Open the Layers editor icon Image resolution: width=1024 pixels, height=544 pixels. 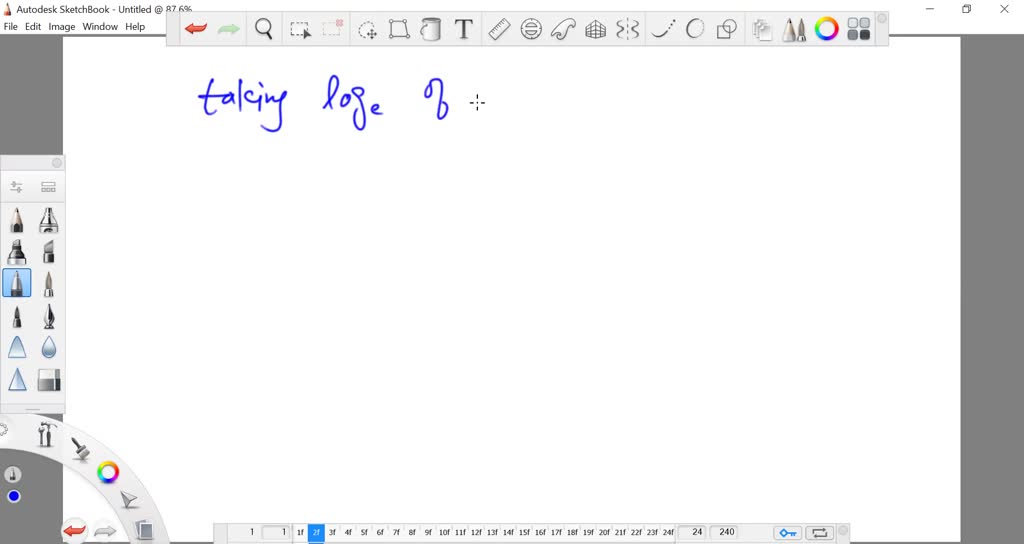click(761, 29)
